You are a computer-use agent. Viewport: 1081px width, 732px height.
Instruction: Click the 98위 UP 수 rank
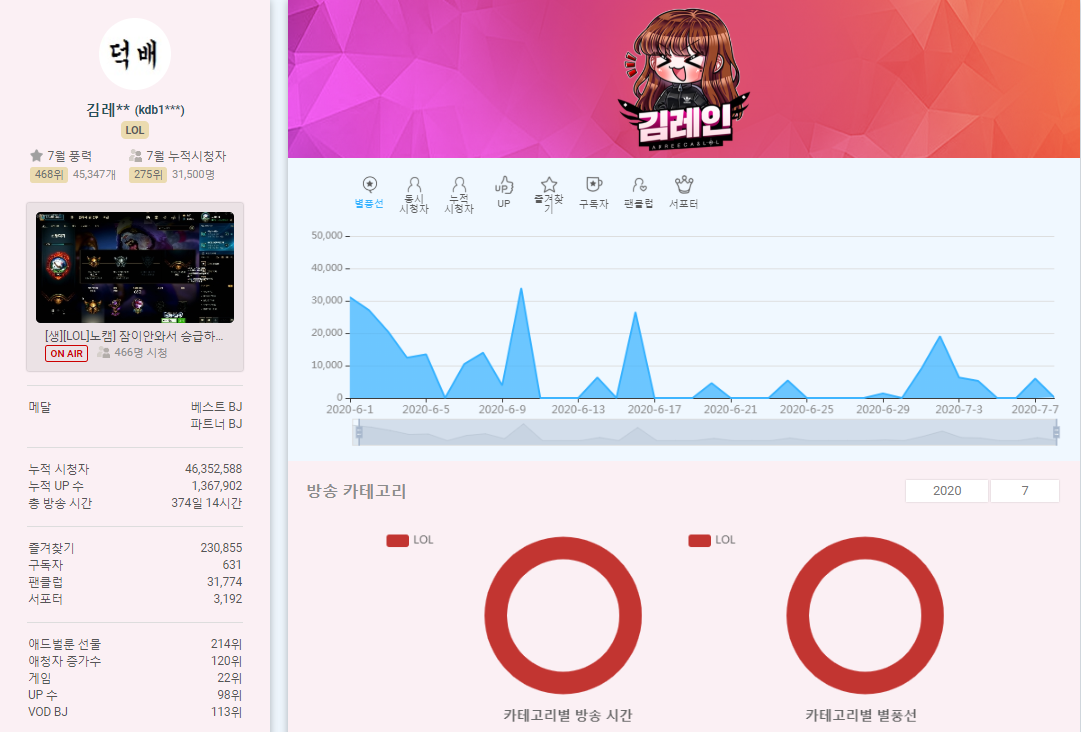click(x=230, y=695)
